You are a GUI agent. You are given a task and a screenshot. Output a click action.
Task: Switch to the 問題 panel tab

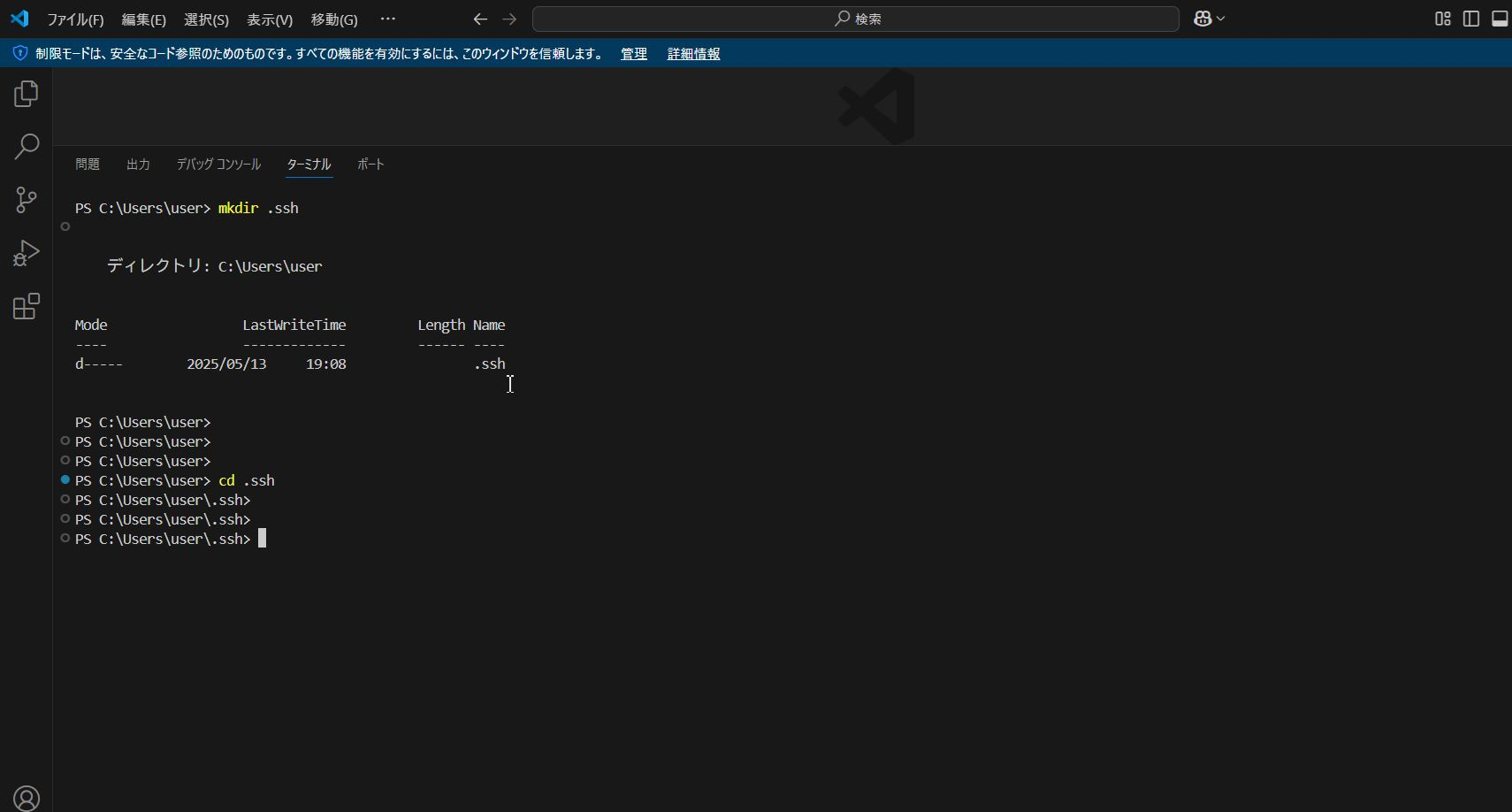[x=88, y=165]
